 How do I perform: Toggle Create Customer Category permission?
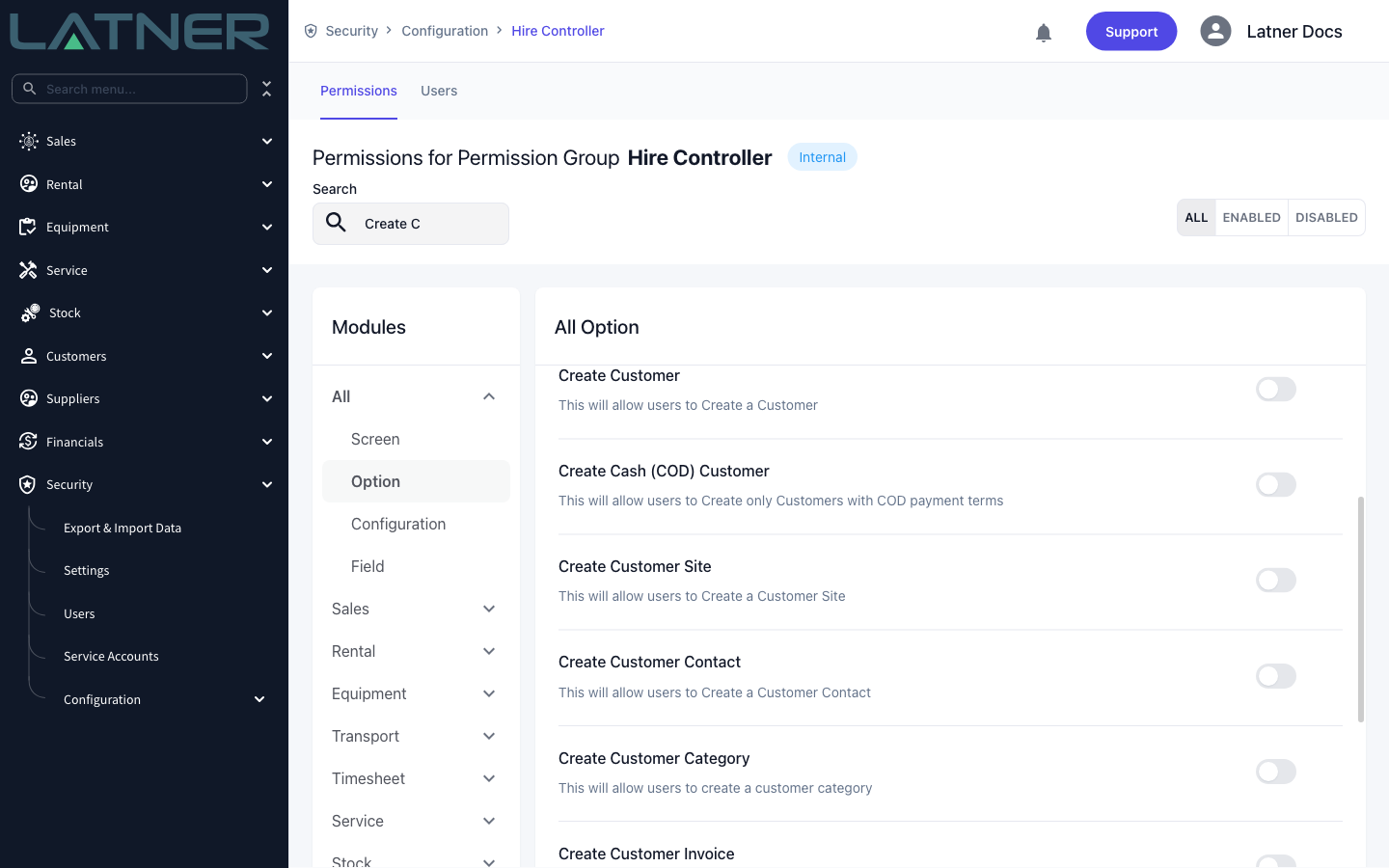tap(1275, 772)
